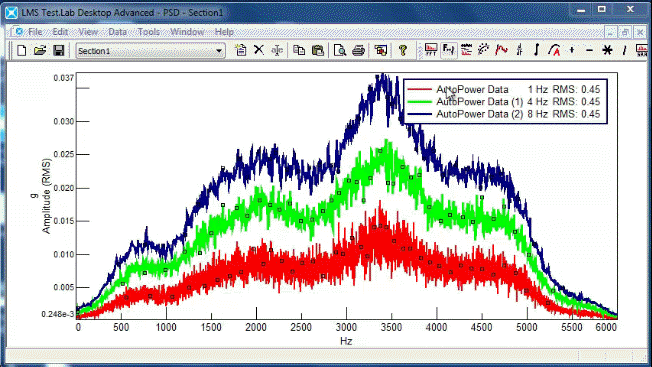Click the asterisk (multiply) operator icon

(x=607, y=50)
